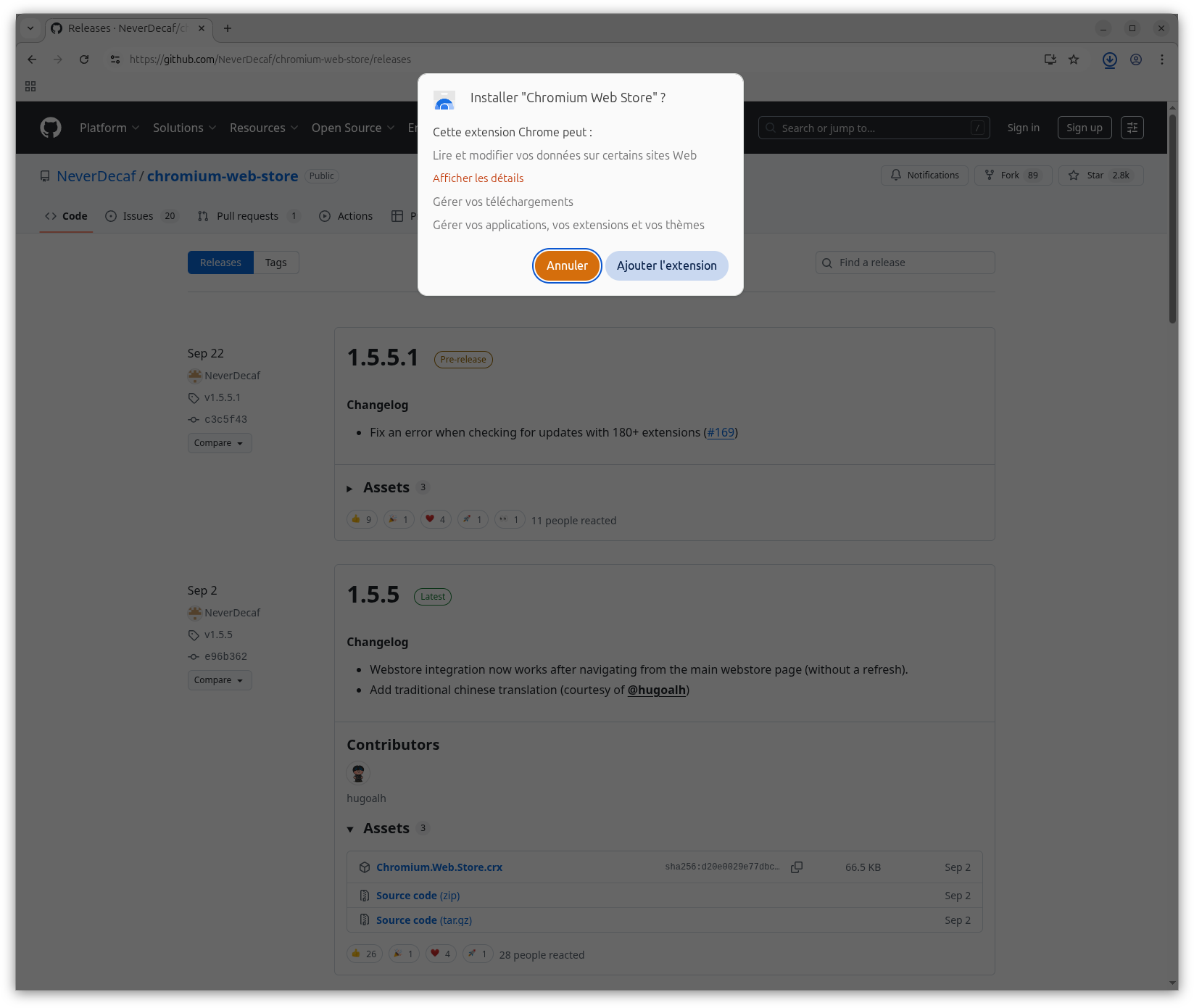Click the GitHub logo icon

tap(51, 128)
